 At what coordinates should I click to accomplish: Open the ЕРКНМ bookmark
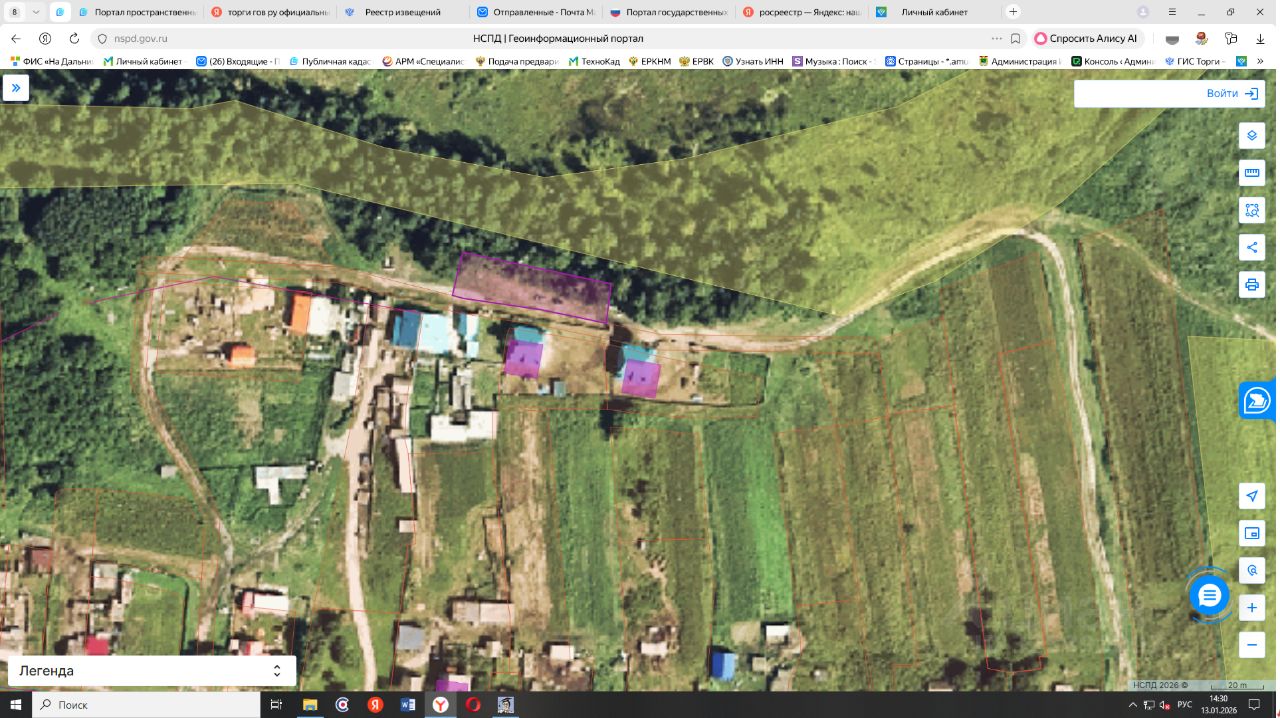[x=649, y=61]
